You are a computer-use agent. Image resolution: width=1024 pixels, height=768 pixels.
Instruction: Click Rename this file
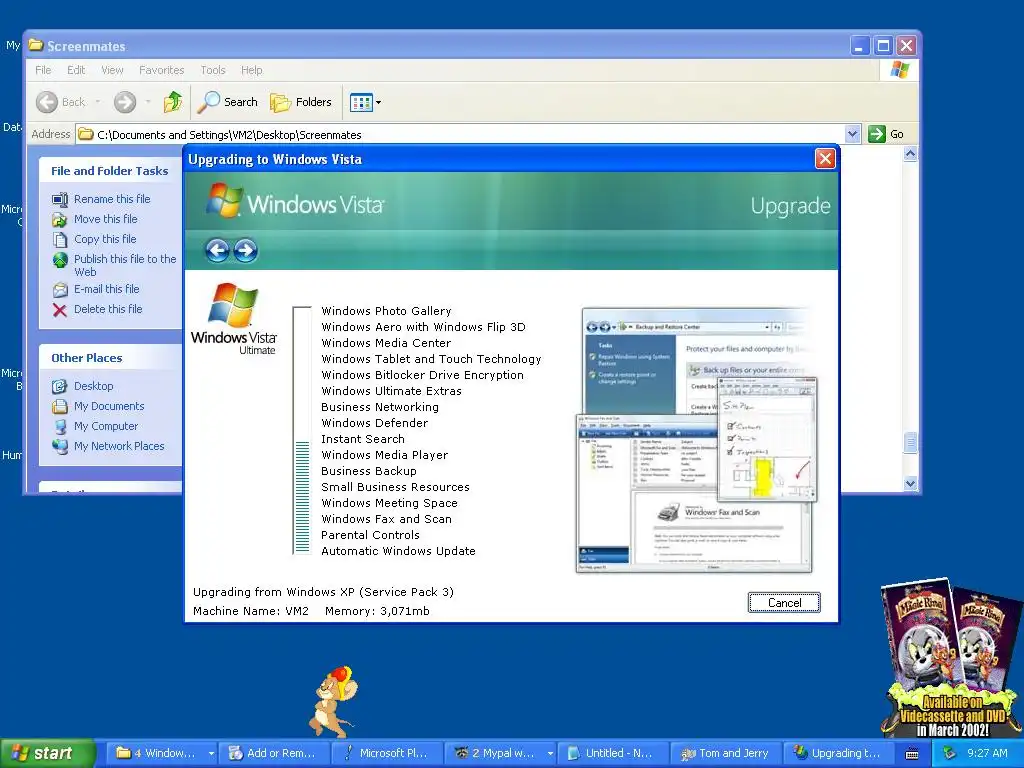112,199
